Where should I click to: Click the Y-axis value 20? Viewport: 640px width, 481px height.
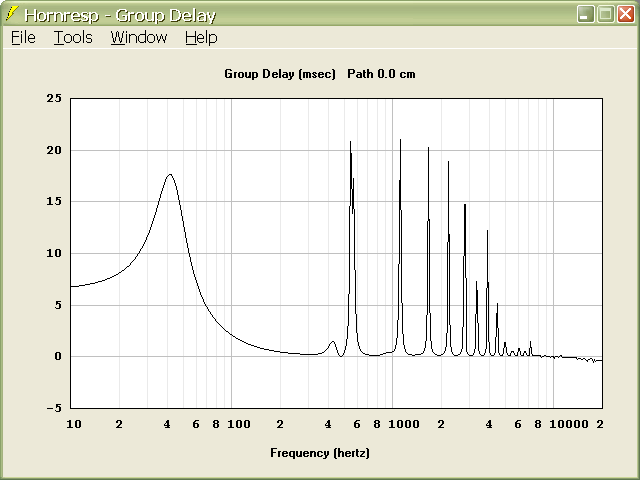click(x=54, y=150)
